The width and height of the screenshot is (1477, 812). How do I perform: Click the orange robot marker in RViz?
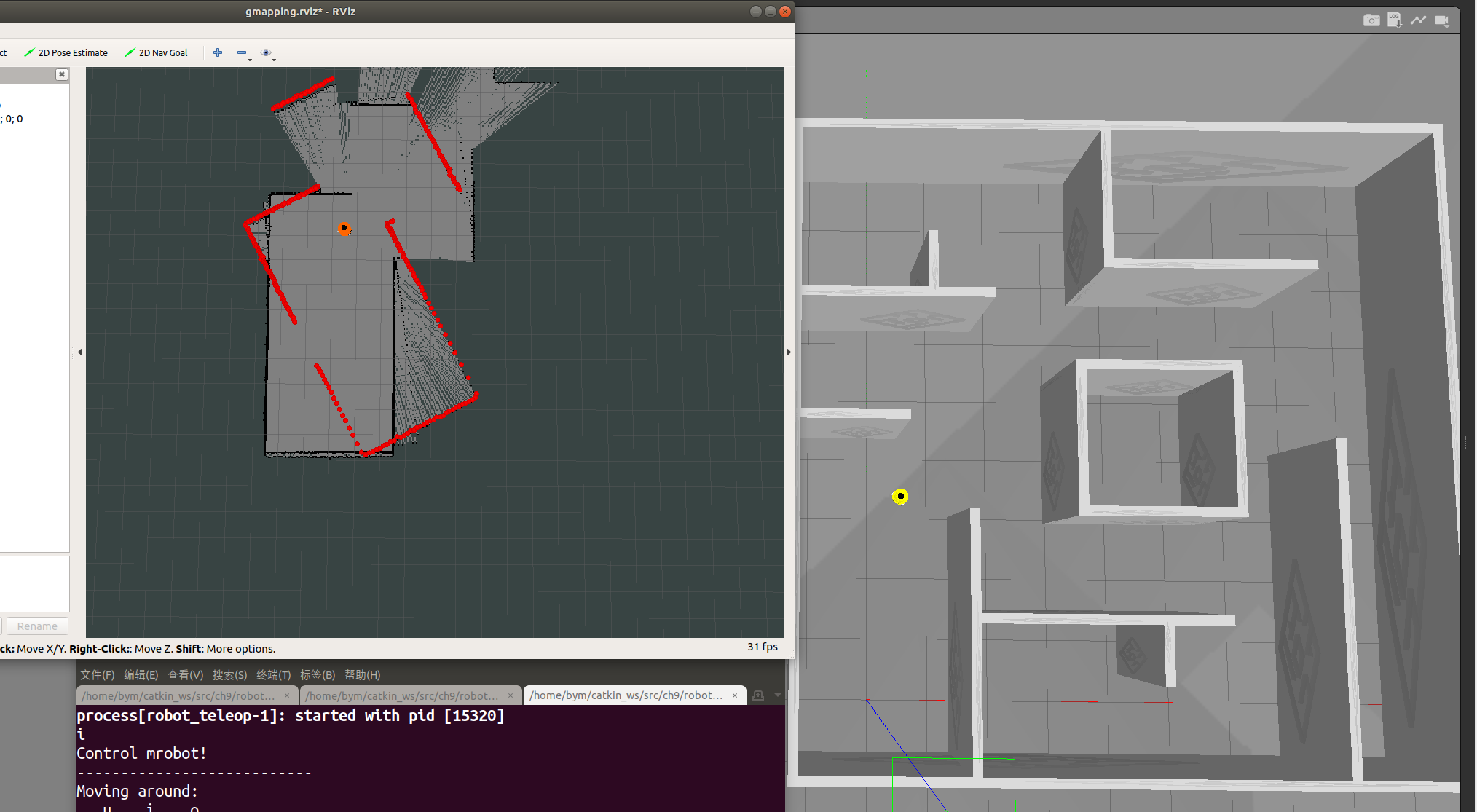344,229
